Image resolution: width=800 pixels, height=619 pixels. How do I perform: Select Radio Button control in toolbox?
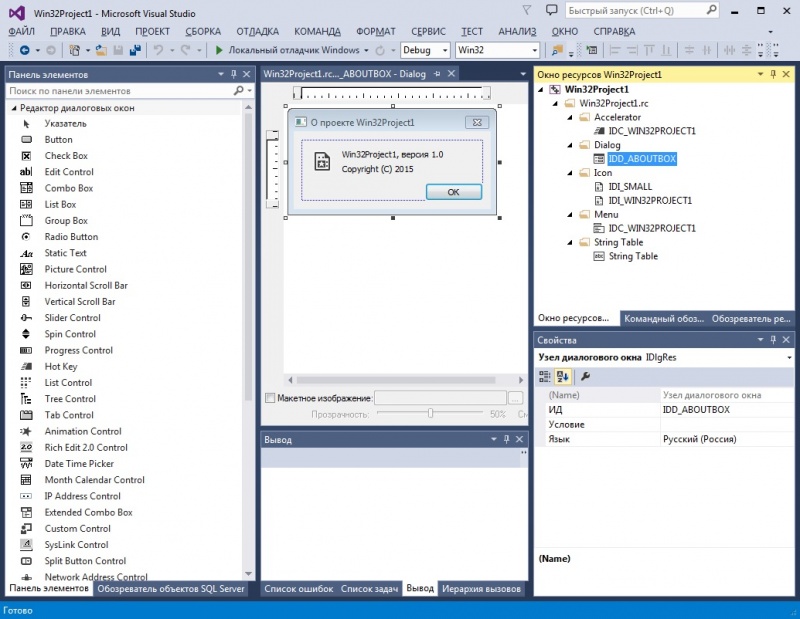coord(71,237)
